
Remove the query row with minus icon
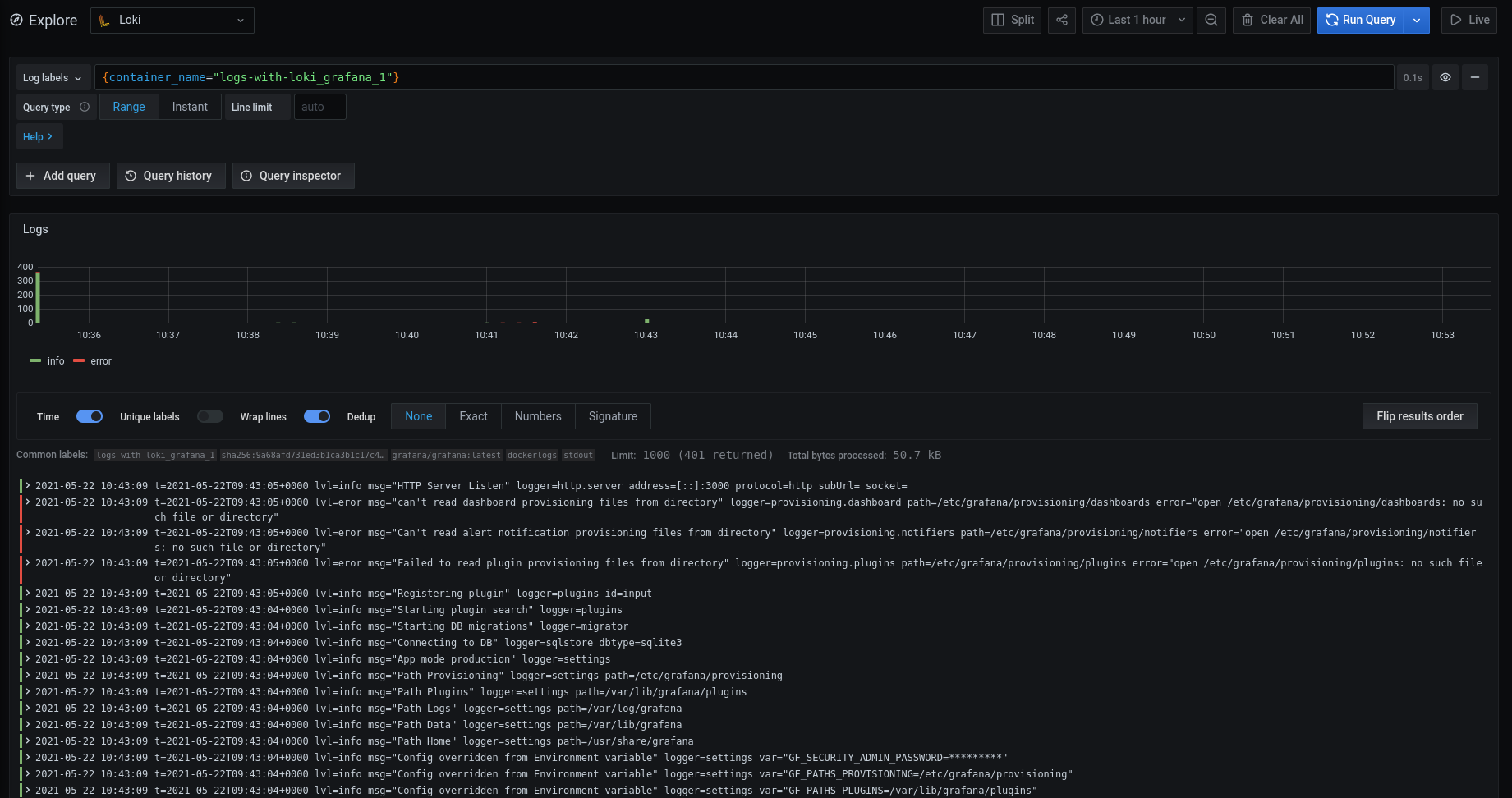[1475, 77]
